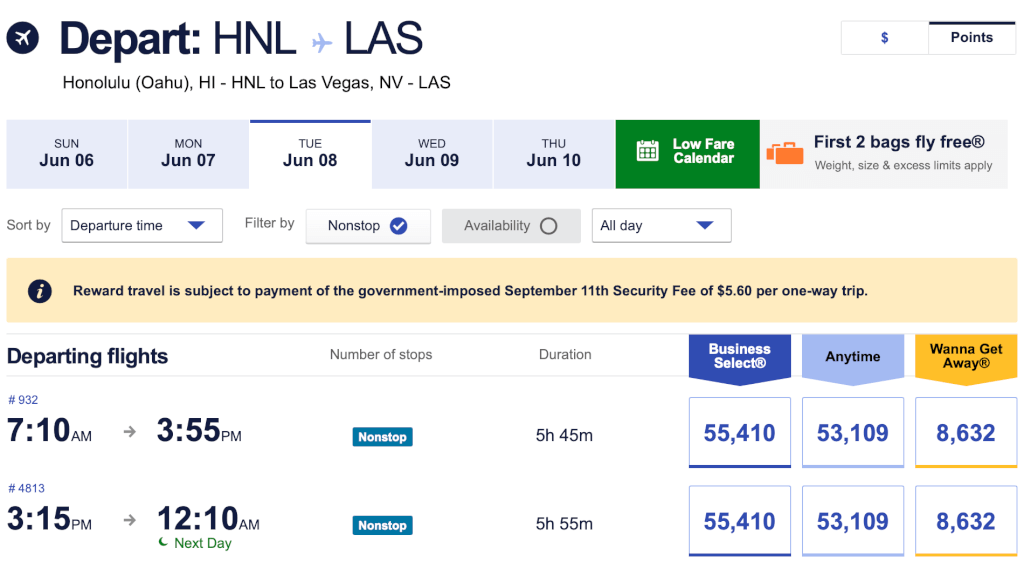Click the Nonstop badge for flight 932
Viewport: 1024px width, 562px height.
[382, 437]
